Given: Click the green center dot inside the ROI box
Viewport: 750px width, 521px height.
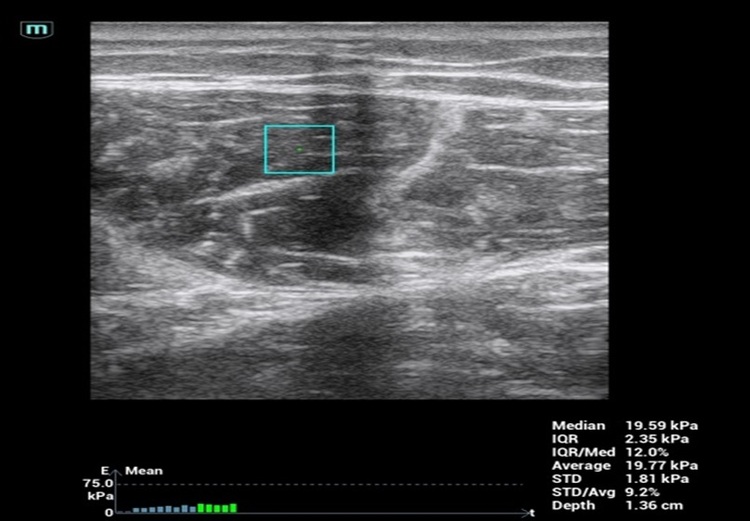Looking at the screenshot, I should [x=298, y=150].
